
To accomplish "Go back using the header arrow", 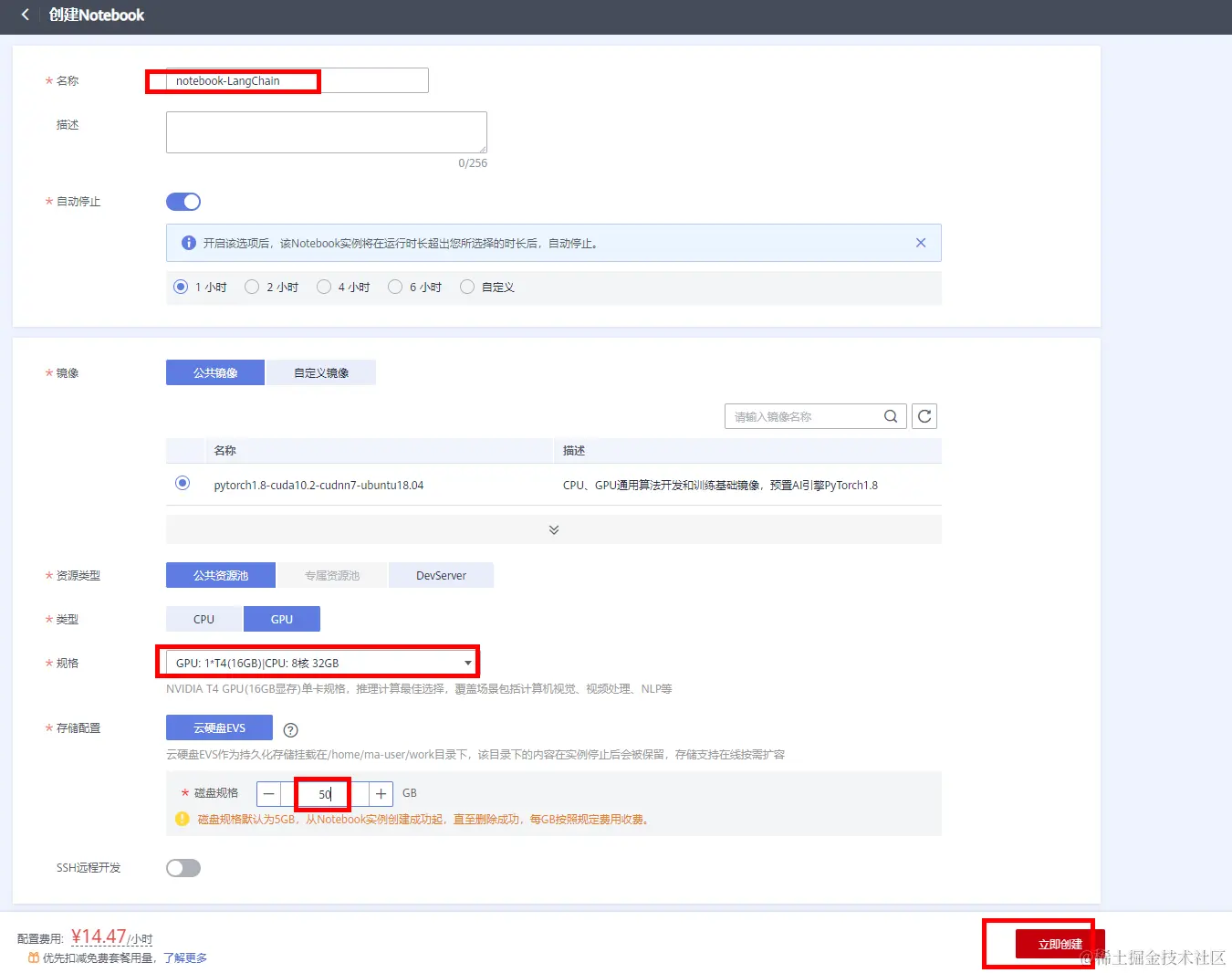I will (x=25, y=15).
